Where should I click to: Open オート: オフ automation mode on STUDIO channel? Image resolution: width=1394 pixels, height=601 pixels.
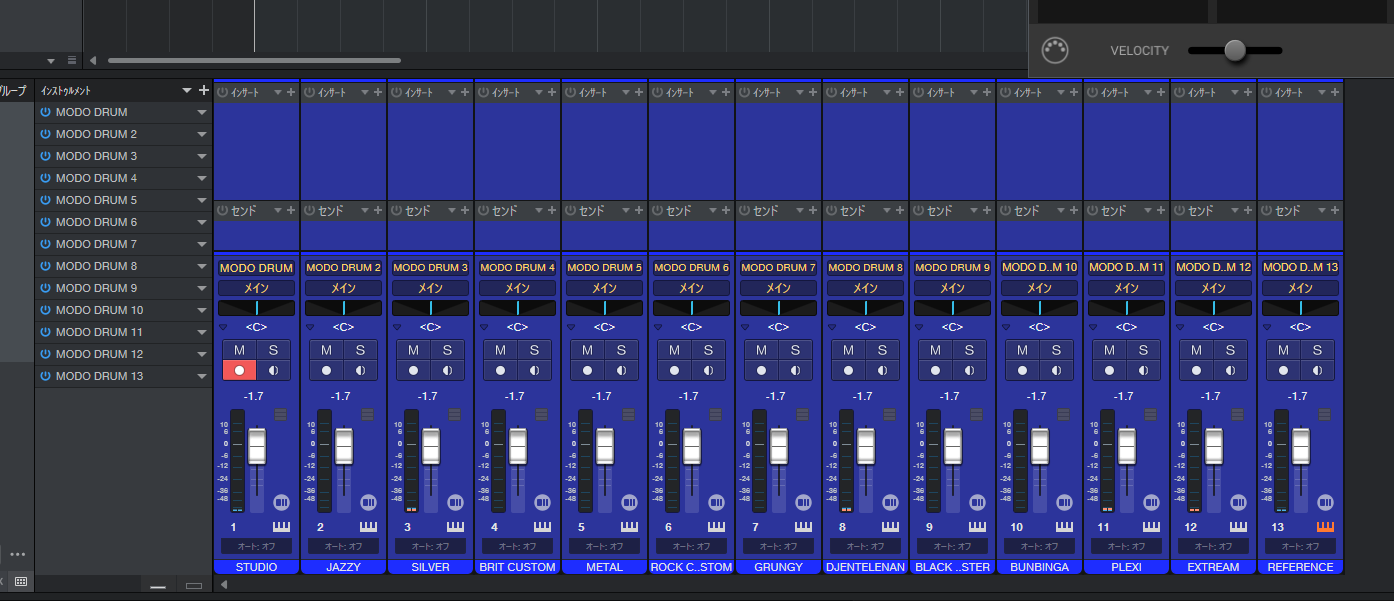pos(256,546)
